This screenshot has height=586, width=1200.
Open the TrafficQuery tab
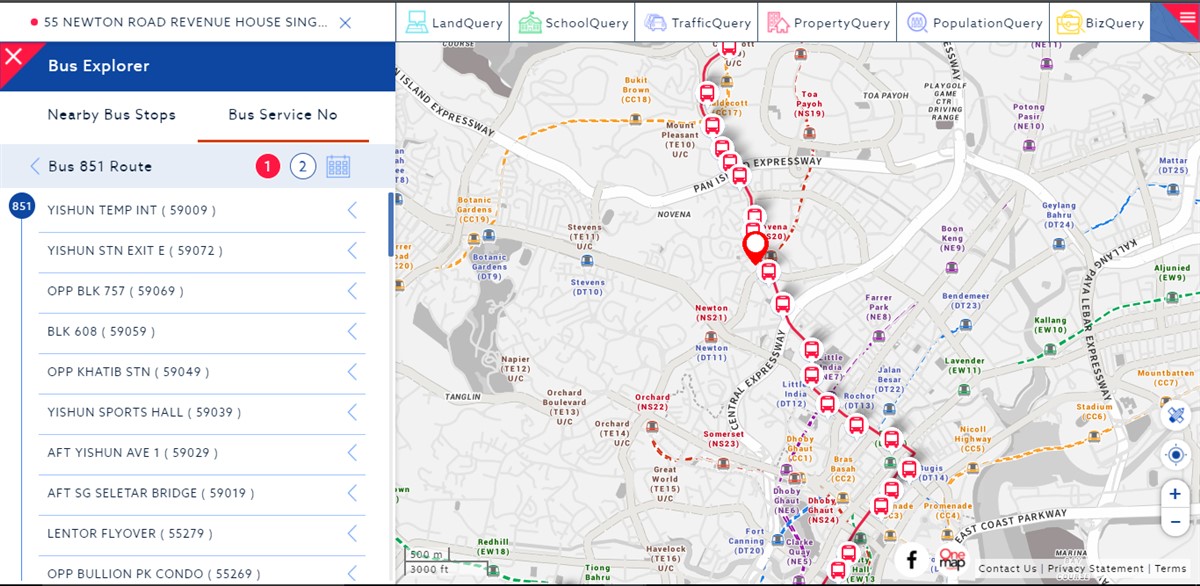pos(697,22)
